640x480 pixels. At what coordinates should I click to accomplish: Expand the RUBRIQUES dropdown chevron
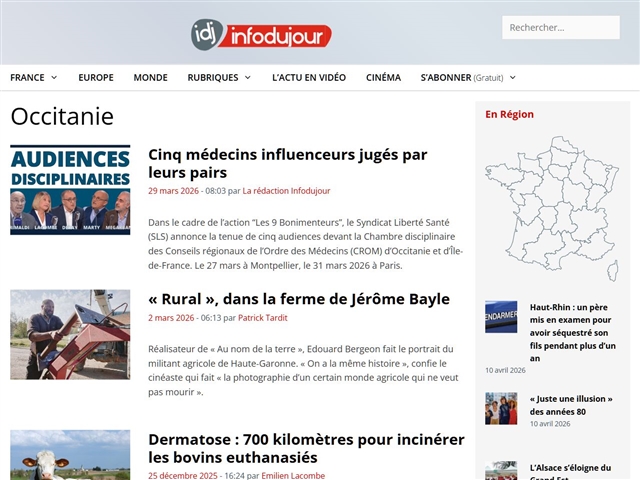(x=248, y=78)
